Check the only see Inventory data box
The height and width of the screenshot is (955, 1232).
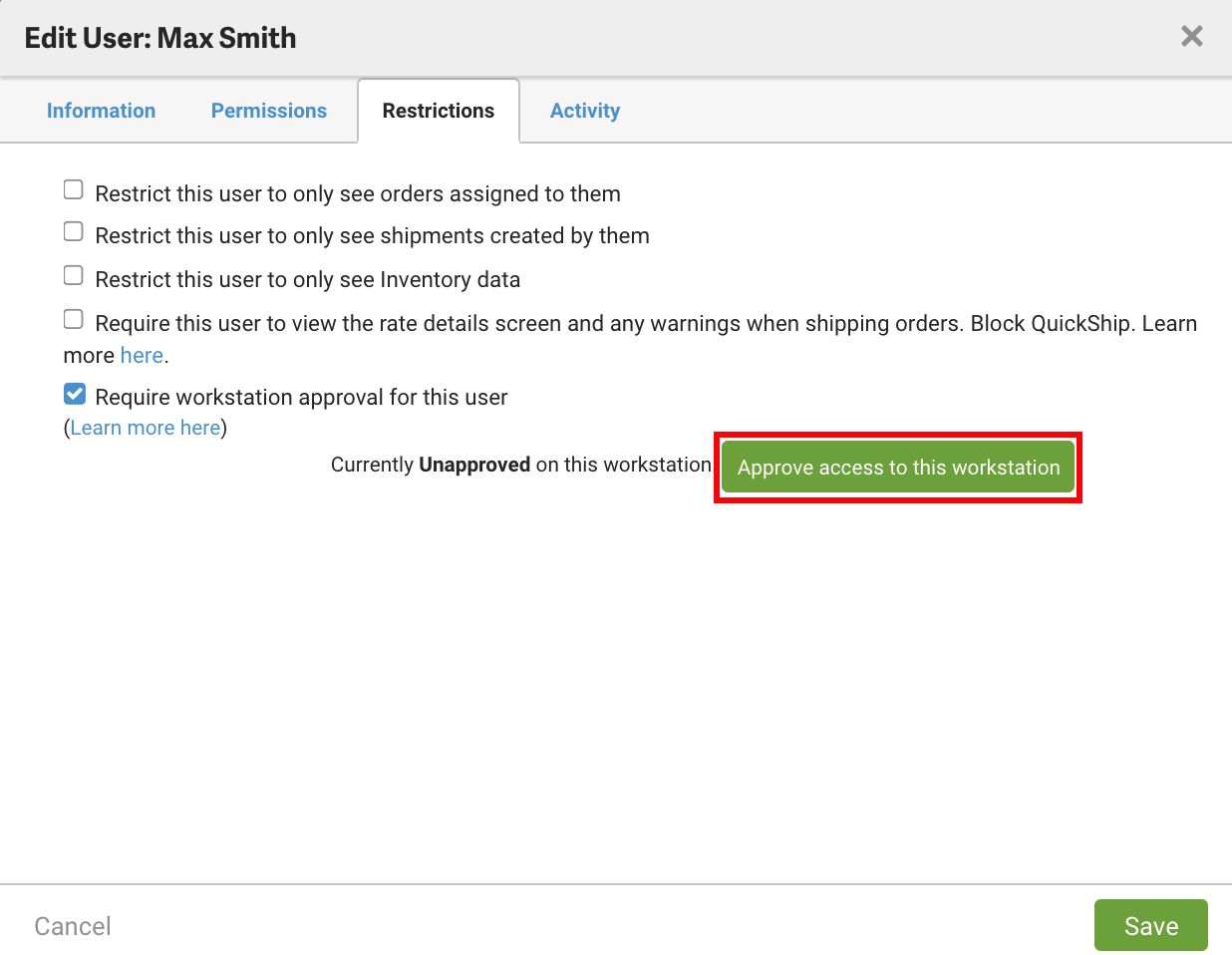click(74, 276)
